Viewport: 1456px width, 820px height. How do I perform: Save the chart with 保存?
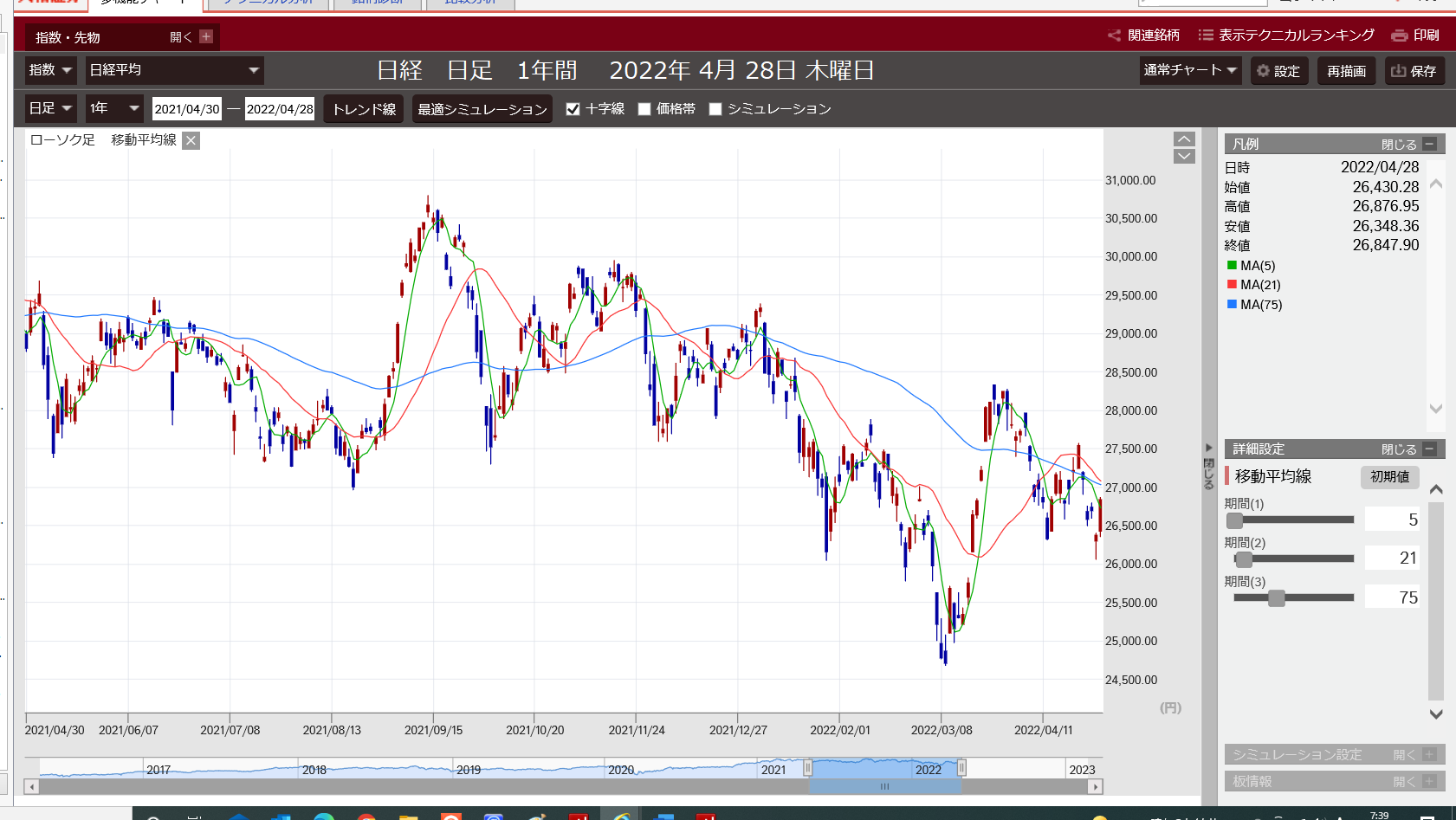pyautogui.click(x=1414, y=71)
